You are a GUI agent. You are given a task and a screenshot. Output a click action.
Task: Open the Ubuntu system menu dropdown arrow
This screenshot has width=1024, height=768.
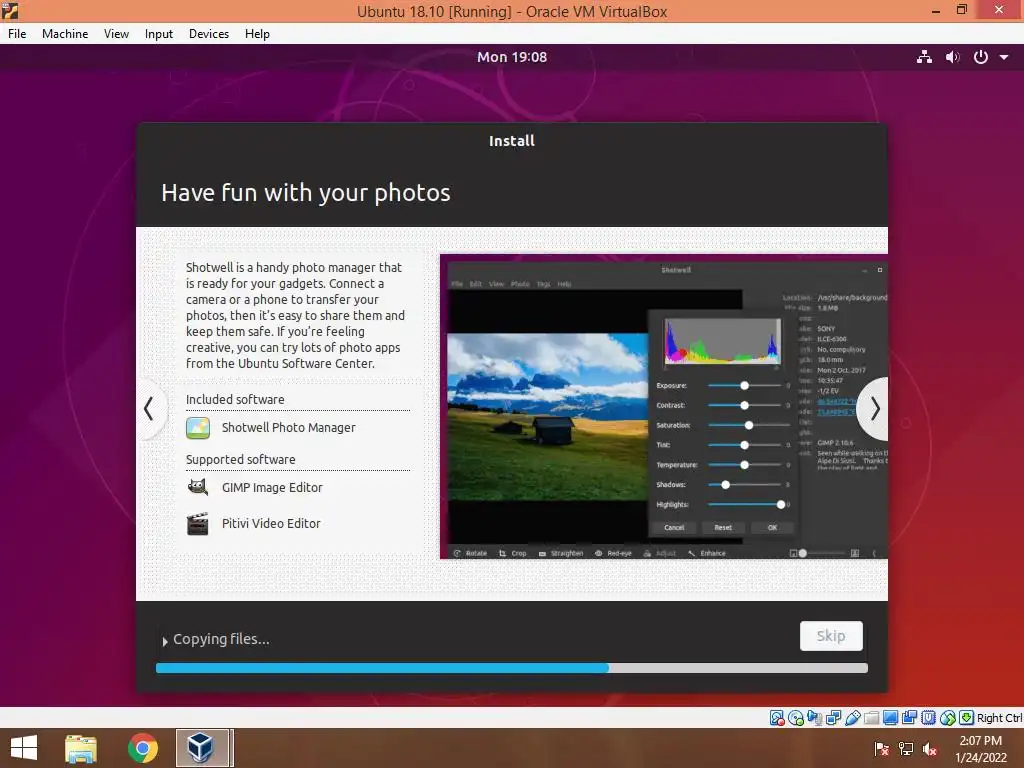[x=1004, y=57]
